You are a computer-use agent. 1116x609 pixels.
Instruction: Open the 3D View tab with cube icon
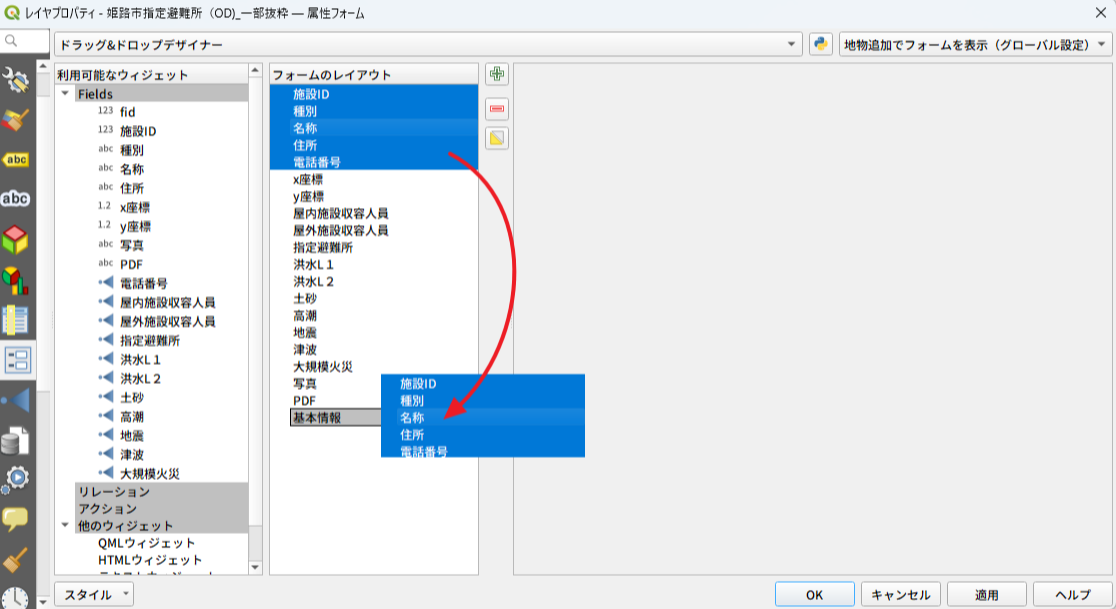17,240
